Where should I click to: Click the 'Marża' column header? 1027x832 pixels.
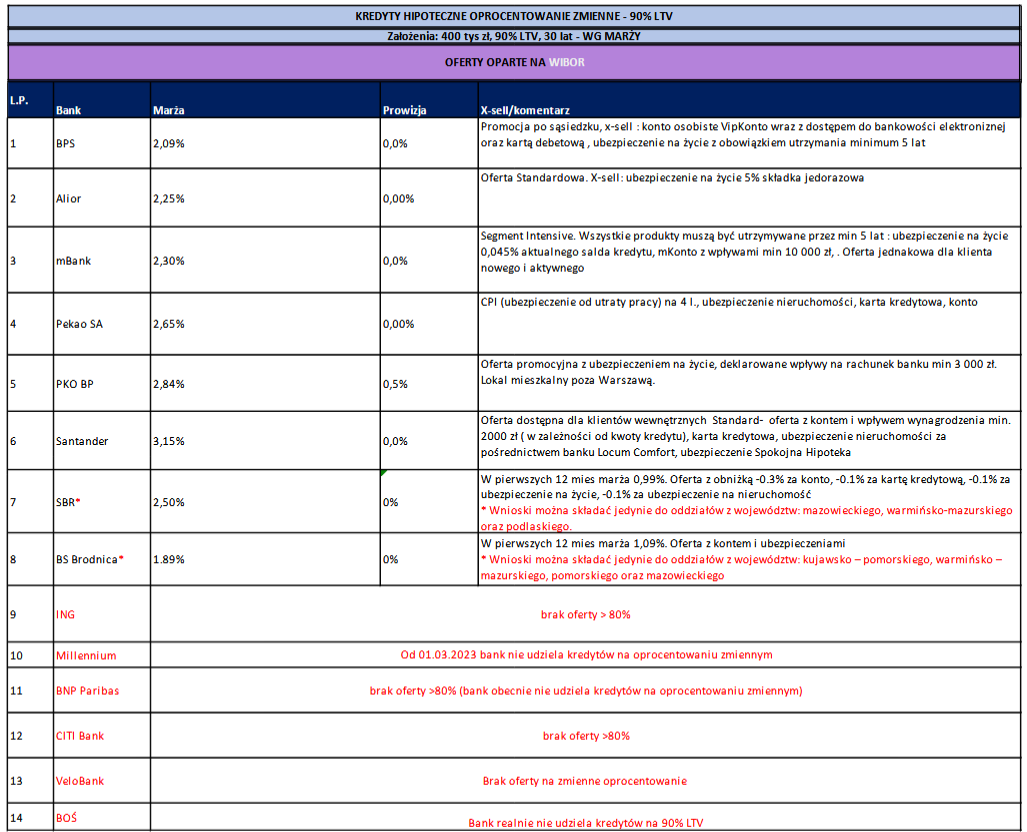168,110
